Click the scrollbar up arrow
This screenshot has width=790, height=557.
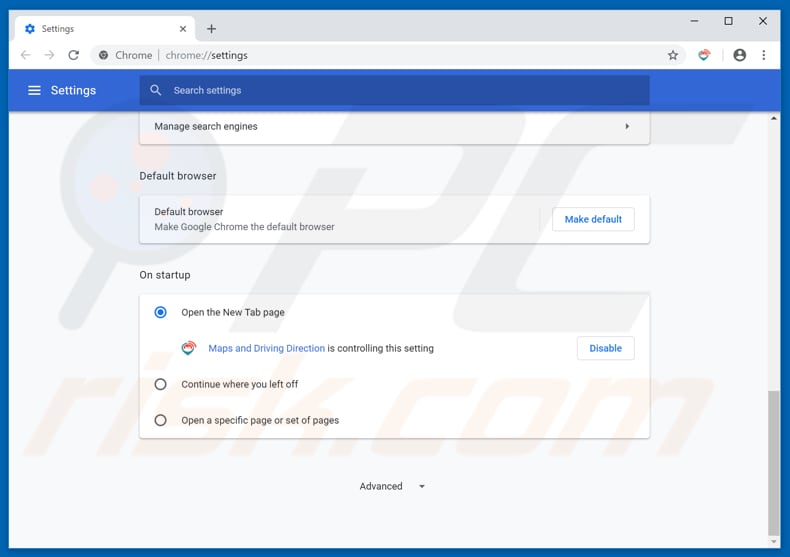coord(773,118)
